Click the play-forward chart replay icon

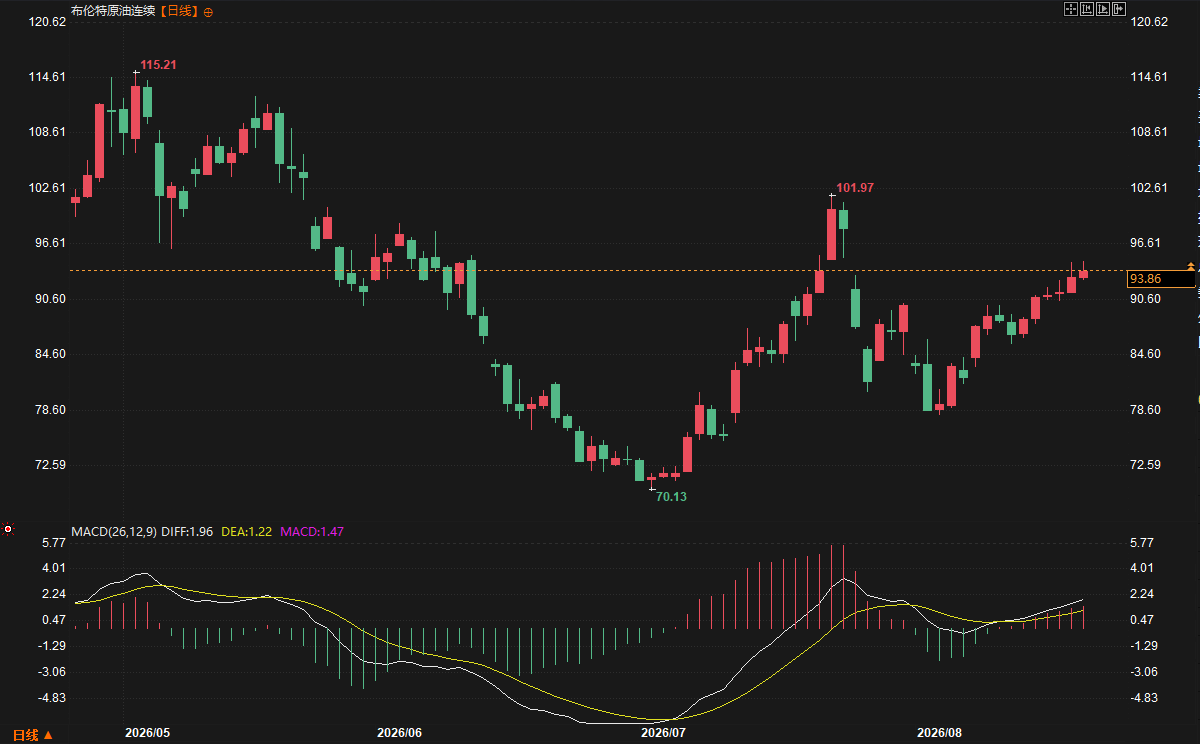[x=1104, y=9]
